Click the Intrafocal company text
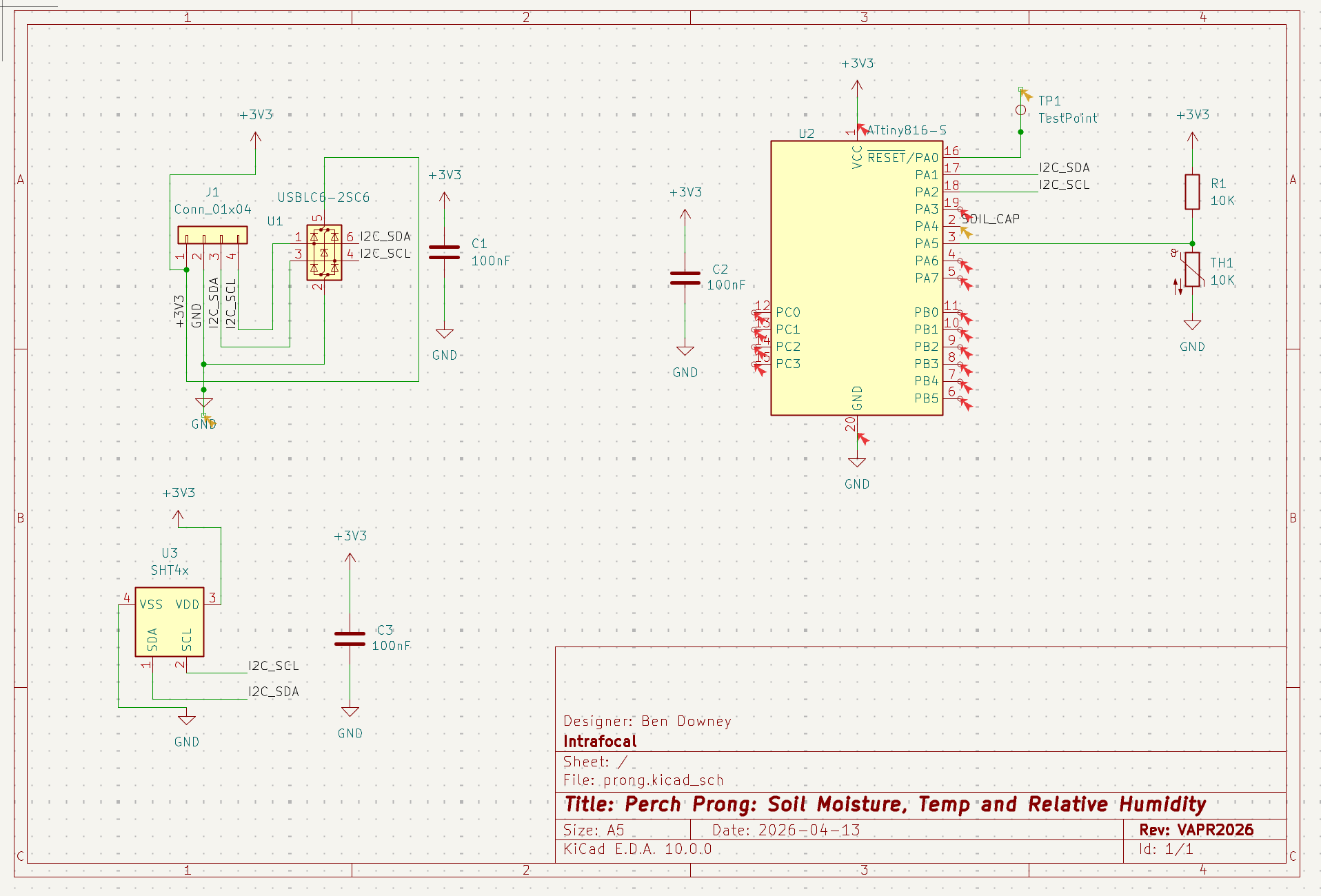This screenshot has height=896, width=1321. tap(600, 742)
